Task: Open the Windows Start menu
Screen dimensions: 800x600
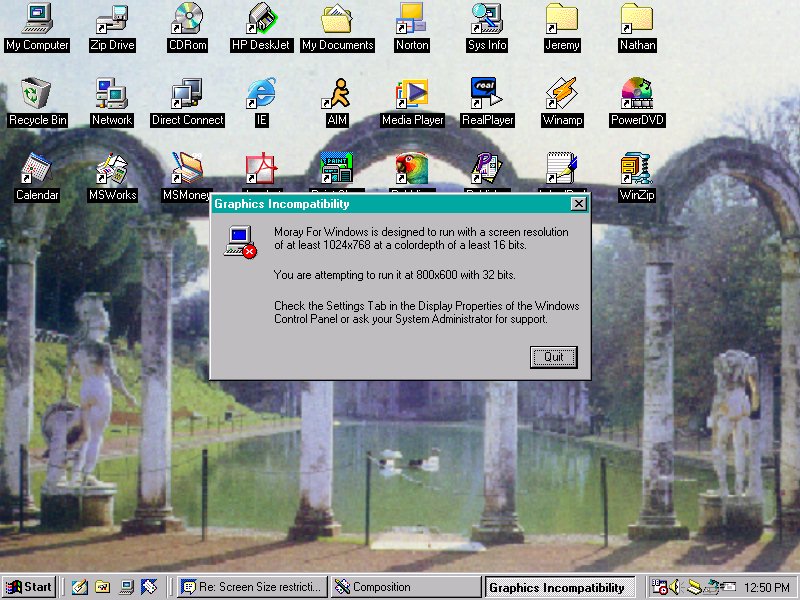Action: click(x=29, y=587)
